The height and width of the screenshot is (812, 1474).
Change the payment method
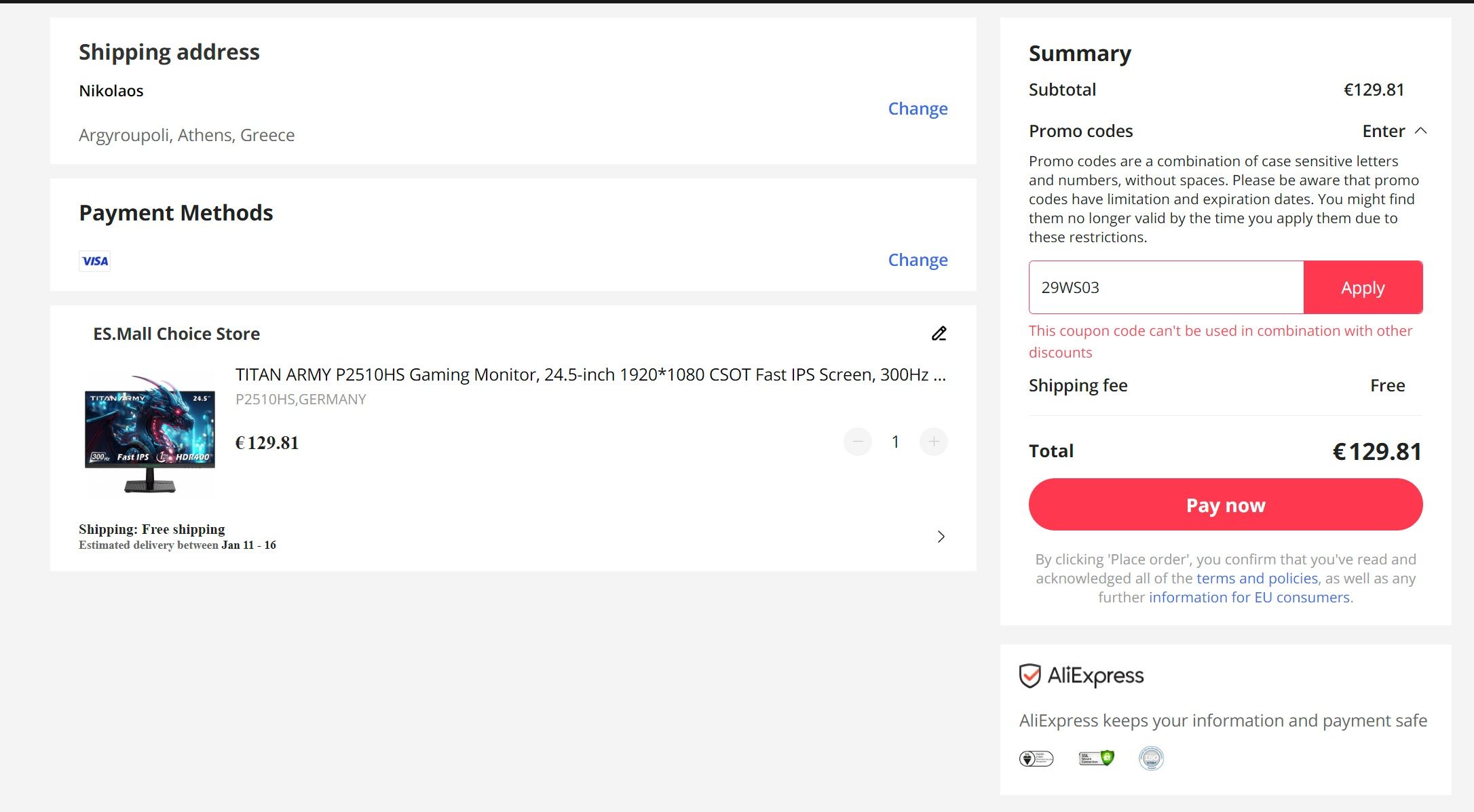pyautogui.click(x=918, y=260)
